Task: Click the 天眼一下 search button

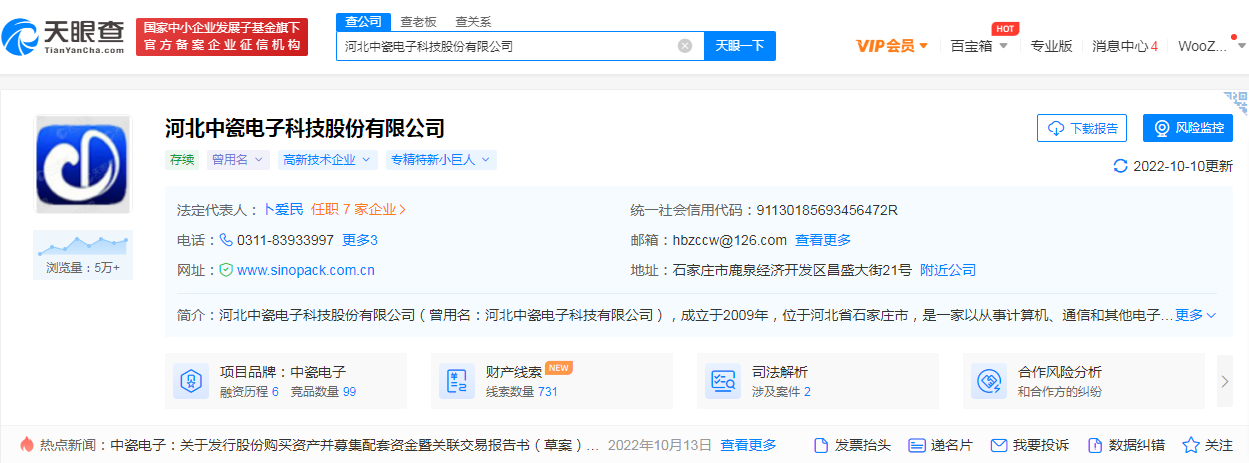Action: 740,46
